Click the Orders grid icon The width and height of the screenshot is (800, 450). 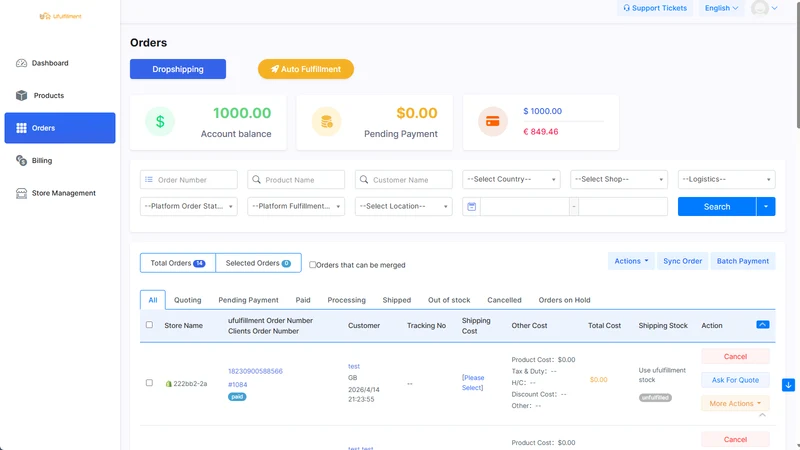pyautogui.click(x=21, y=128)
